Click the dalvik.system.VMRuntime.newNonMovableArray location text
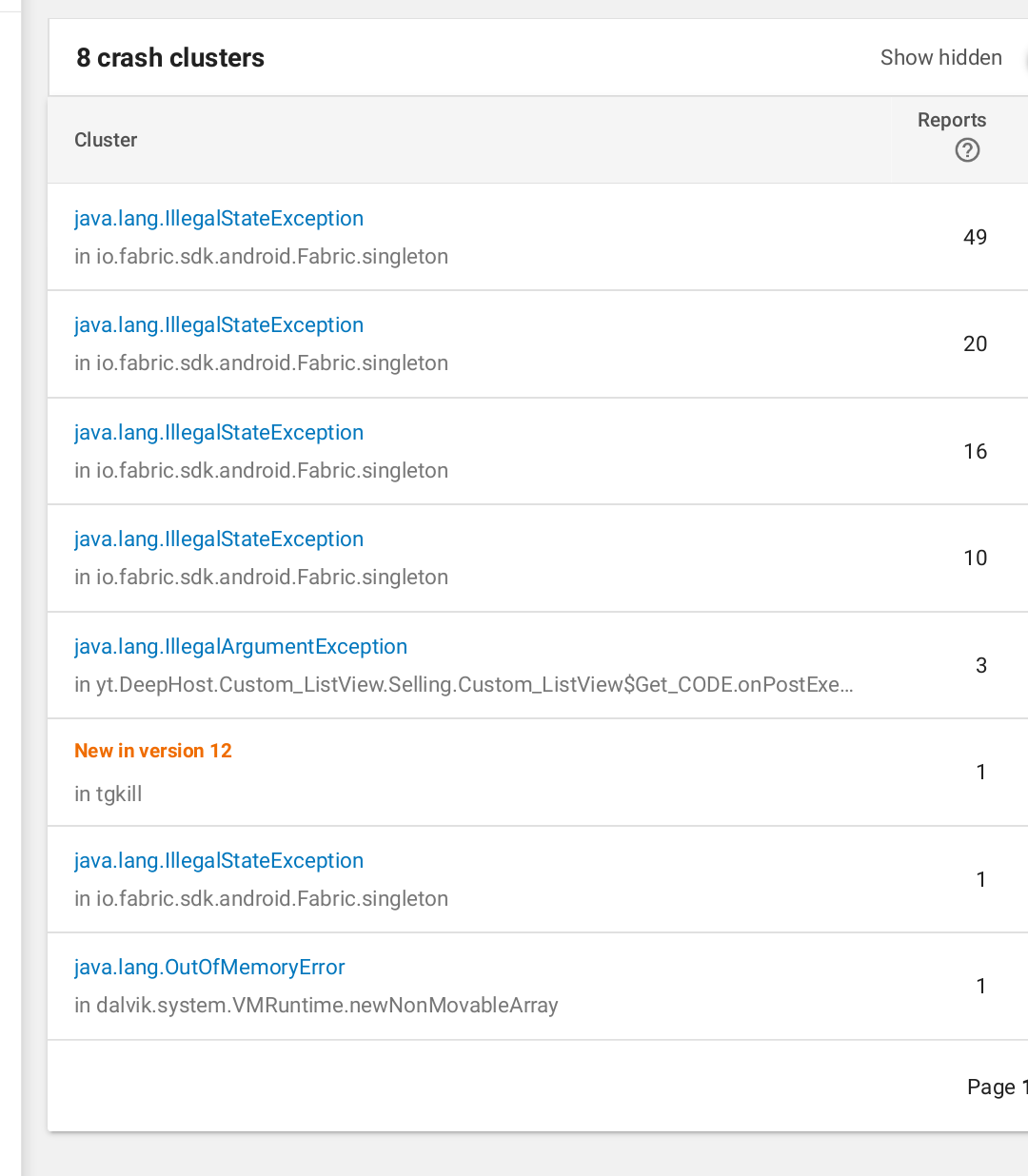Screen dimensions: 1028x1176 click(316, 1006)
